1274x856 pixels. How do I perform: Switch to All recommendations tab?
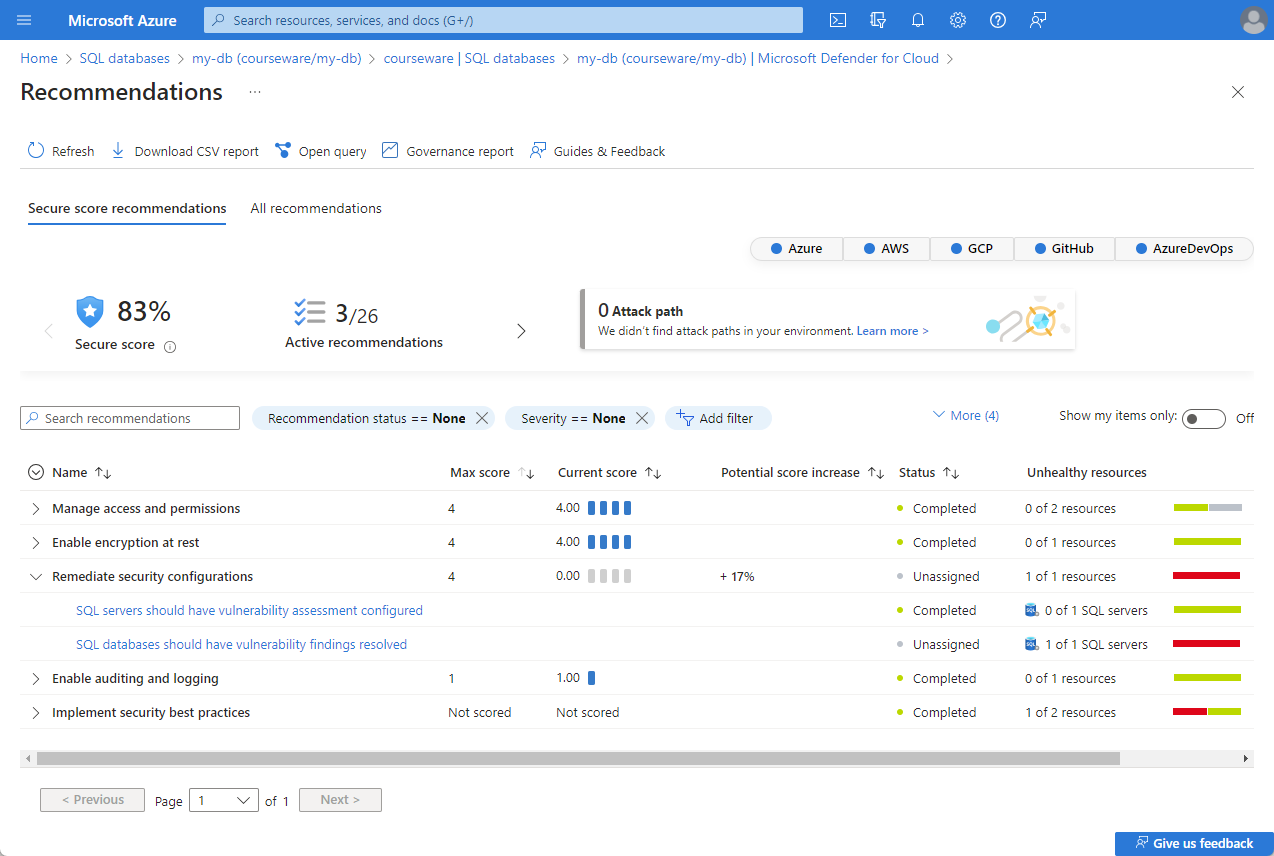(x=316, y=209)
